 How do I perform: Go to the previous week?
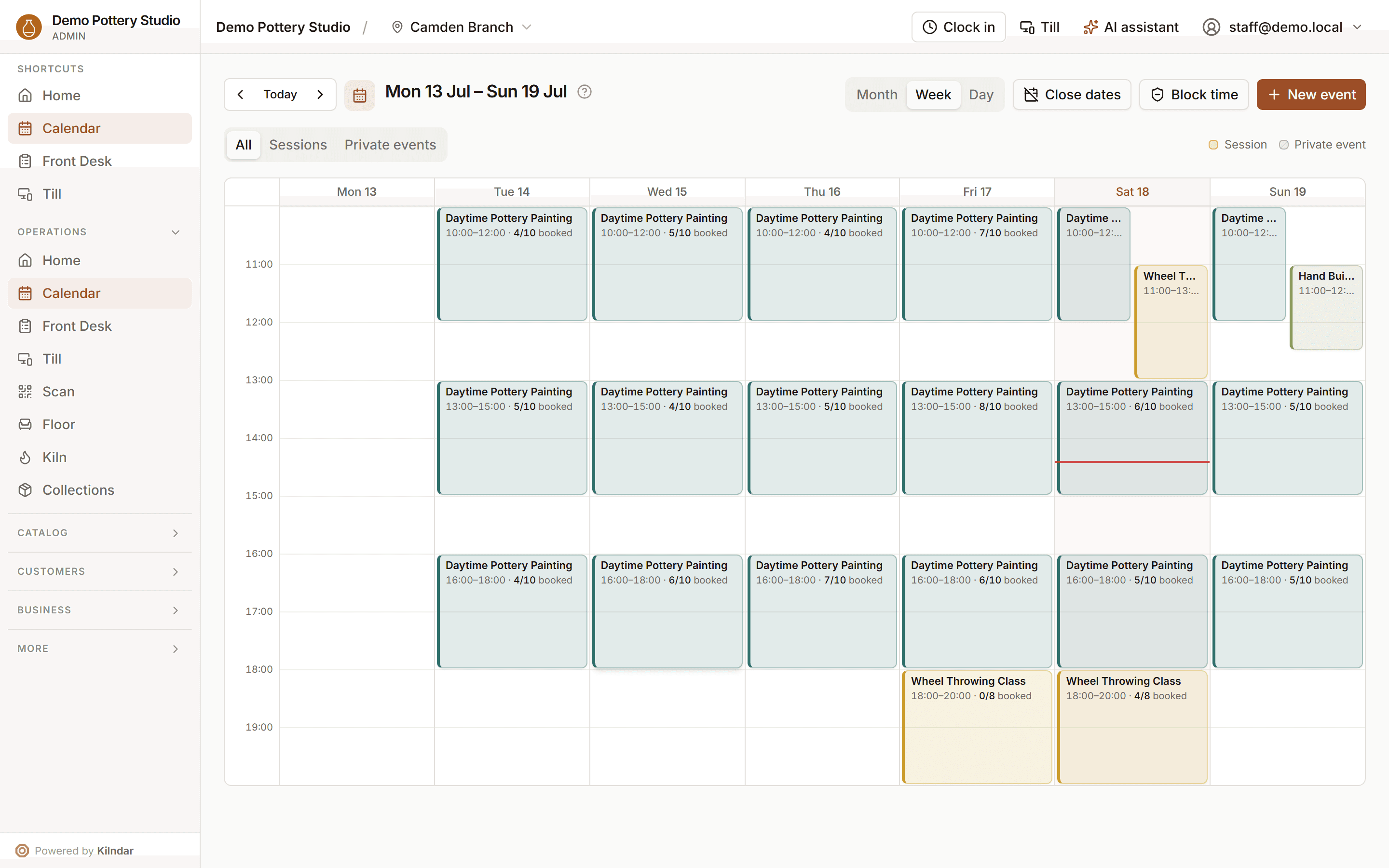(241, 94)
